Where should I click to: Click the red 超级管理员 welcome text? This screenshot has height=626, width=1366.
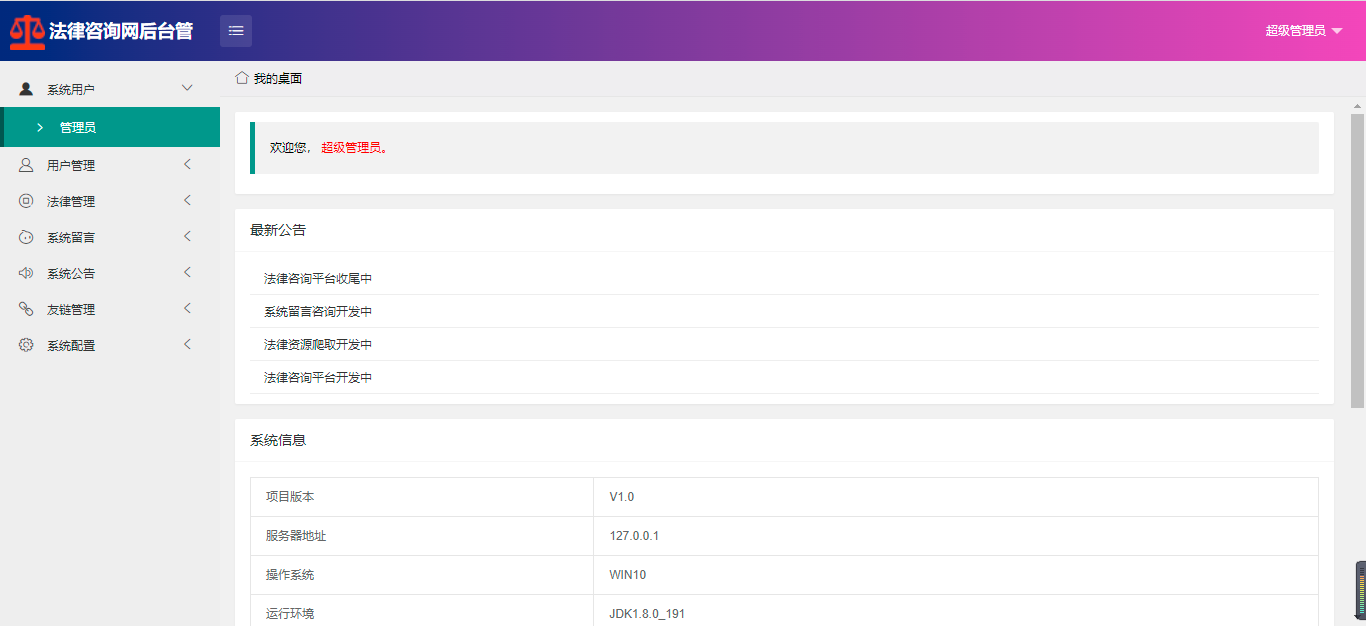click(354, 148)
